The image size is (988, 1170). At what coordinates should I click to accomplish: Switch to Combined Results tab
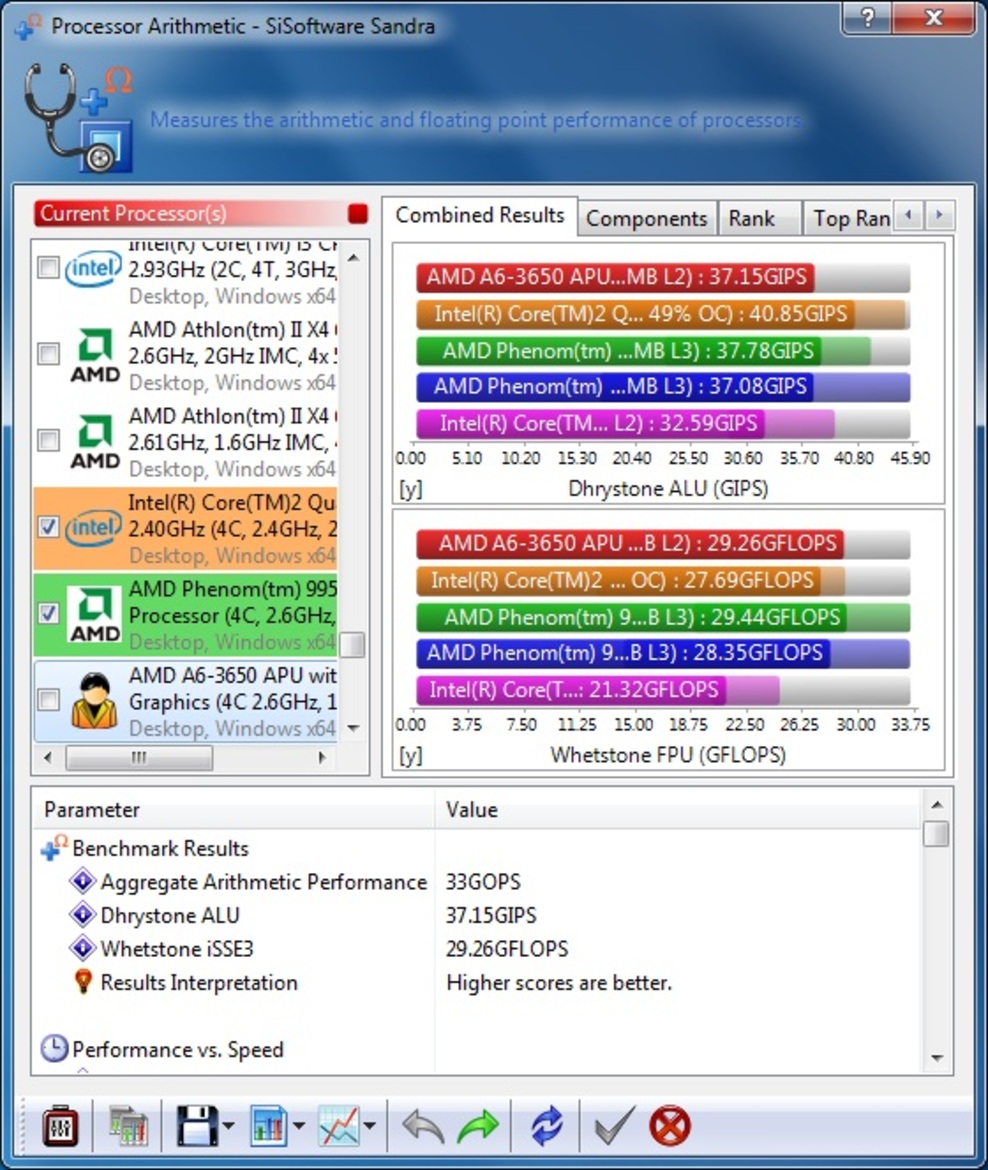[x=480, y=216]
